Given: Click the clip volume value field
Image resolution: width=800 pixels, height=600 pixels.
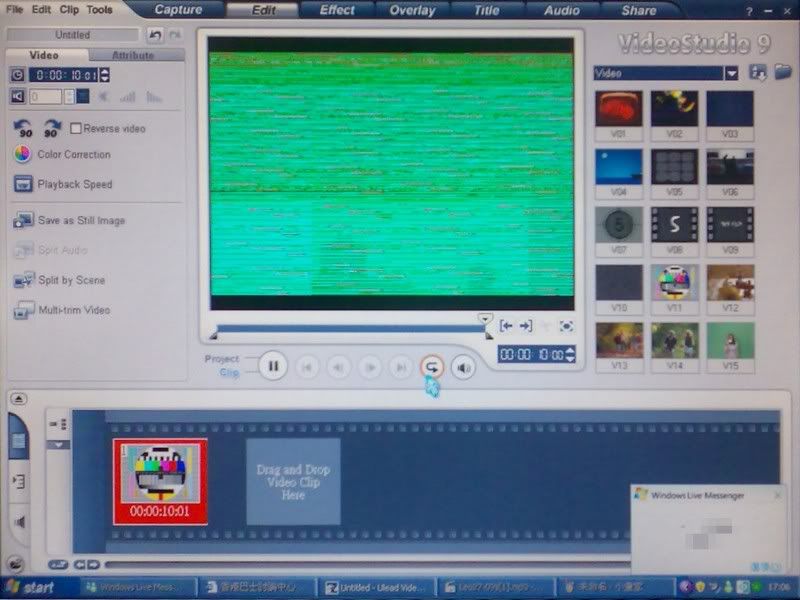Looking at the screenshot, I should (46, 96).
